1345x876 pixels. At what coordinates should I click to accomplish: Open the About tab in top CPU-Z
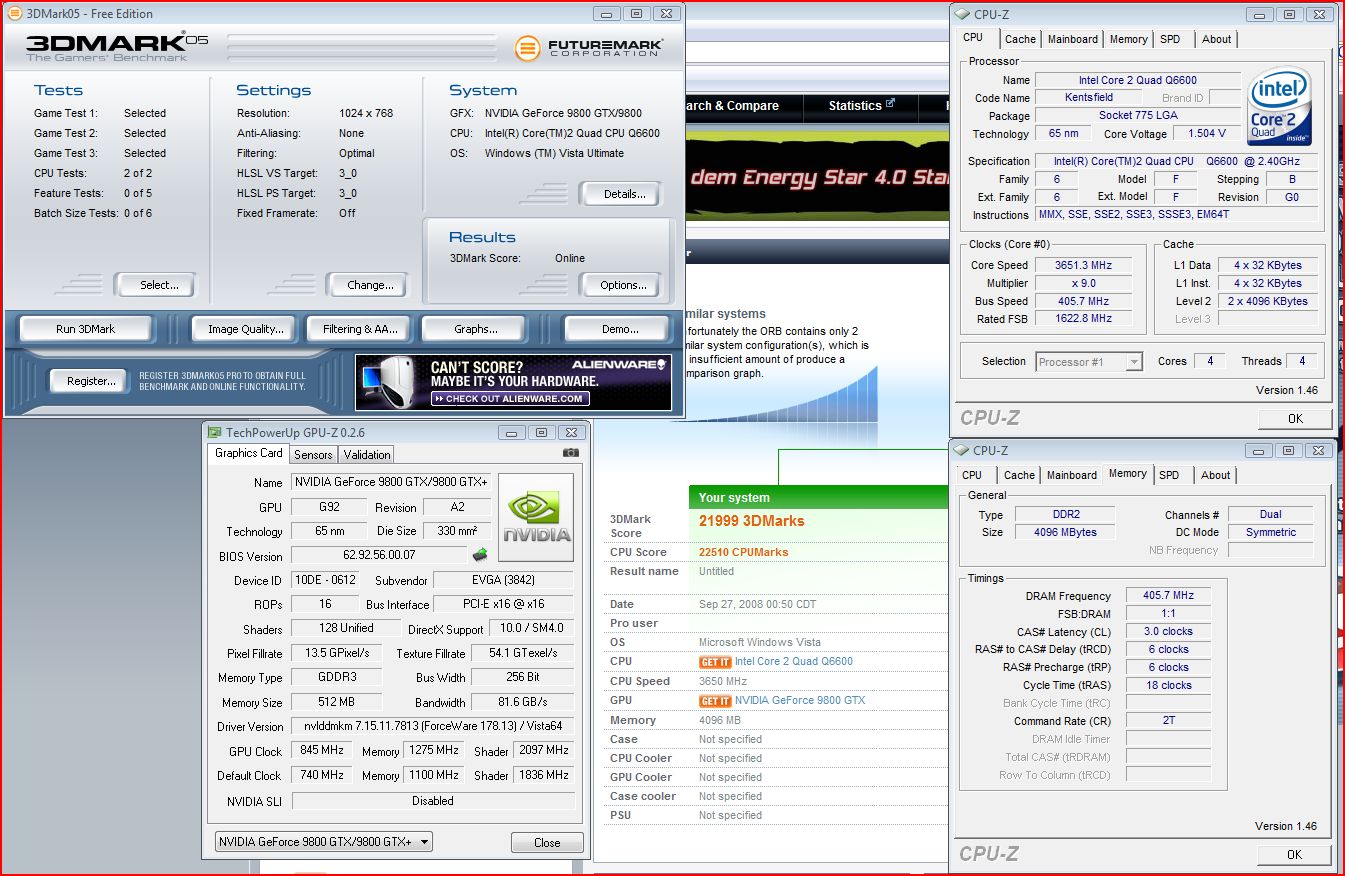click(1217, 39)
